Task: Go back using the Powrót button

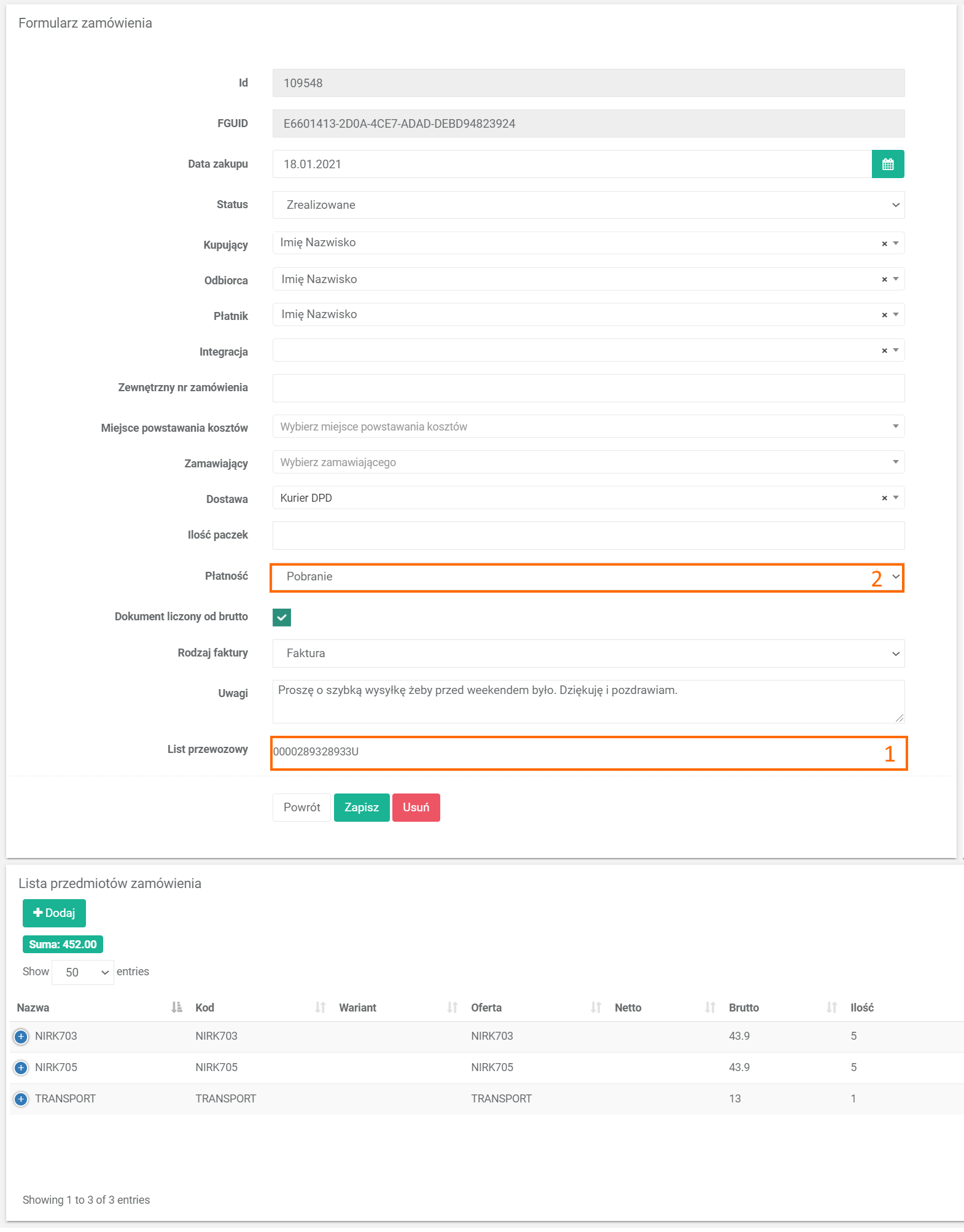Action: [301, 808]
